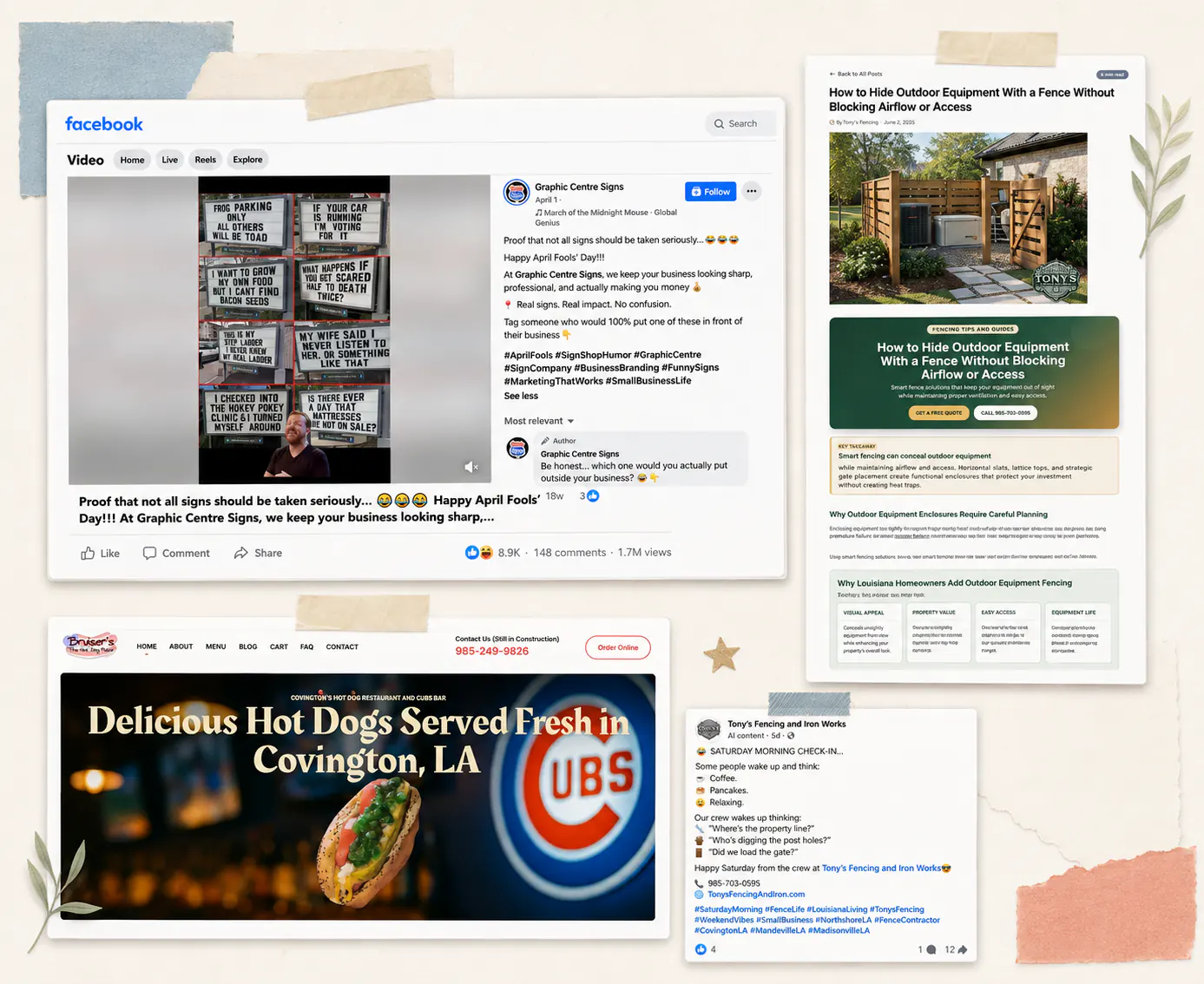The height and width of the screenshot is (984, 1204).
Task: Open the three-dot post options menu
Action: tap(752, 192)
